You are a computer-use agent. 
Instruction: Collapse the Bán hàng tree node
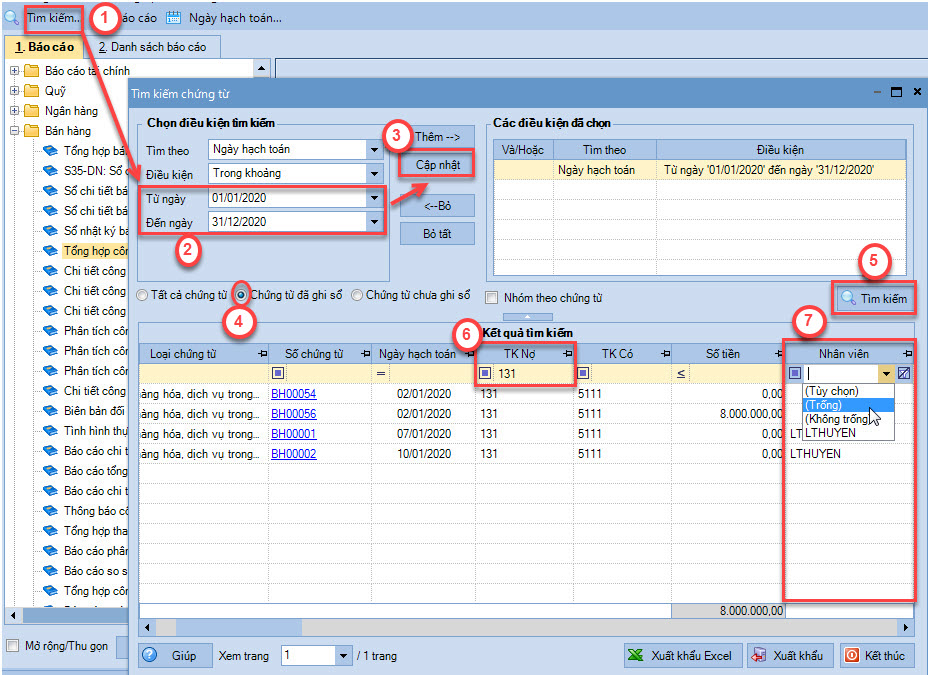(x=14, y=131)
